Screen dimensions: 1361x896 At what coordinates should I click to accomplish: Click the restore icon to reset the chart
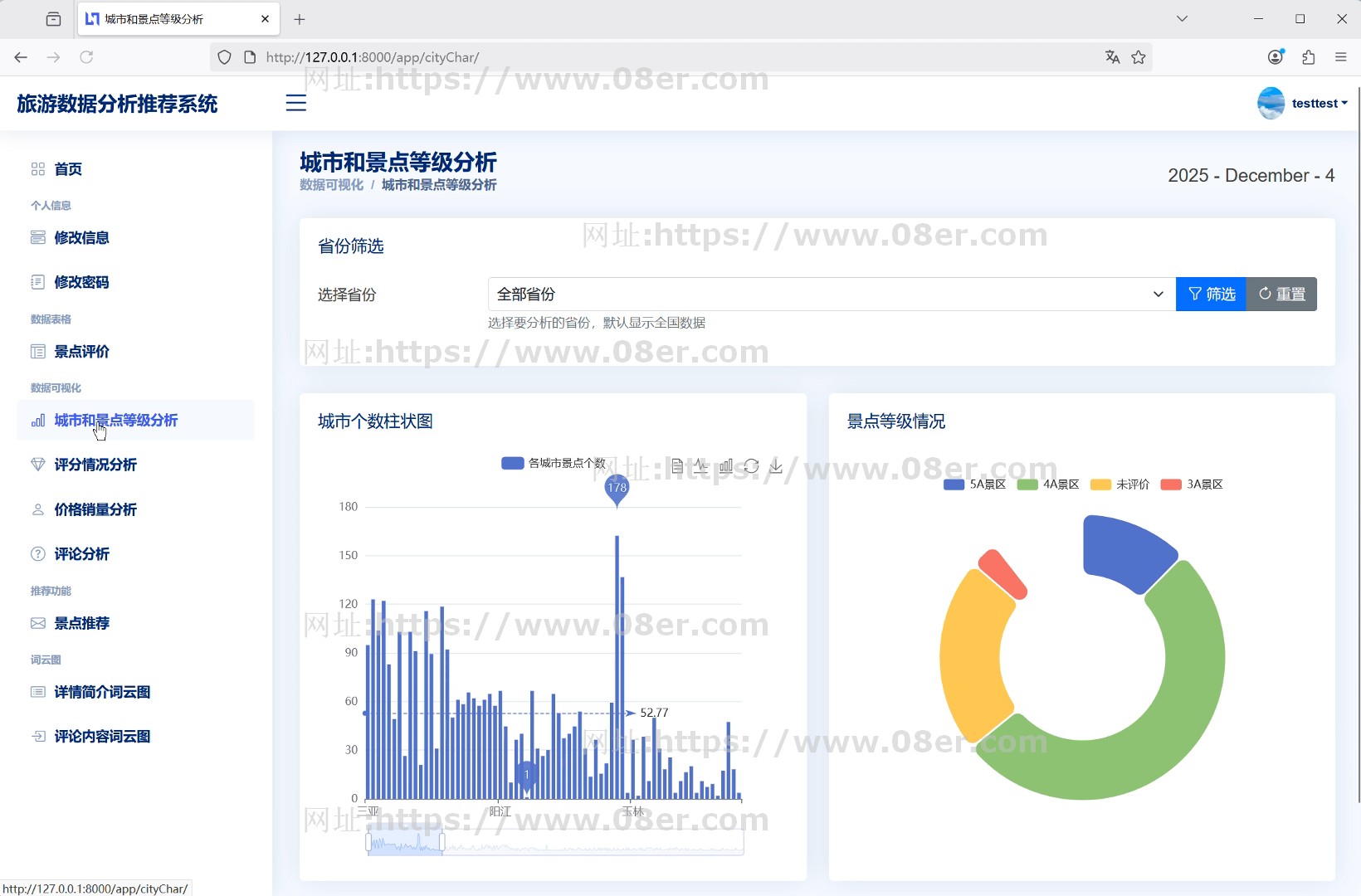[x=752, y=465]
